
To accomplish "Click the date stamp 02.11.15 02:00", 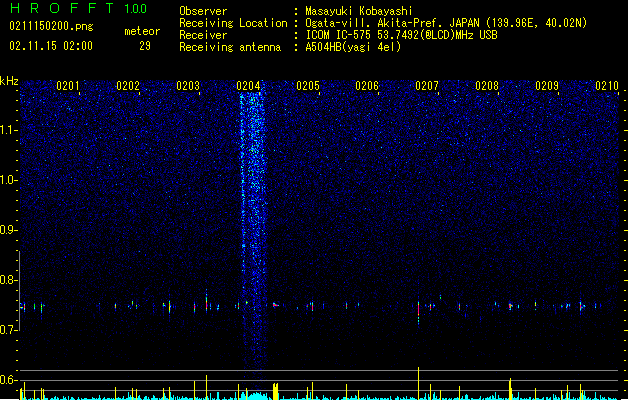I will pyautogui.click(x=51, y=46).
